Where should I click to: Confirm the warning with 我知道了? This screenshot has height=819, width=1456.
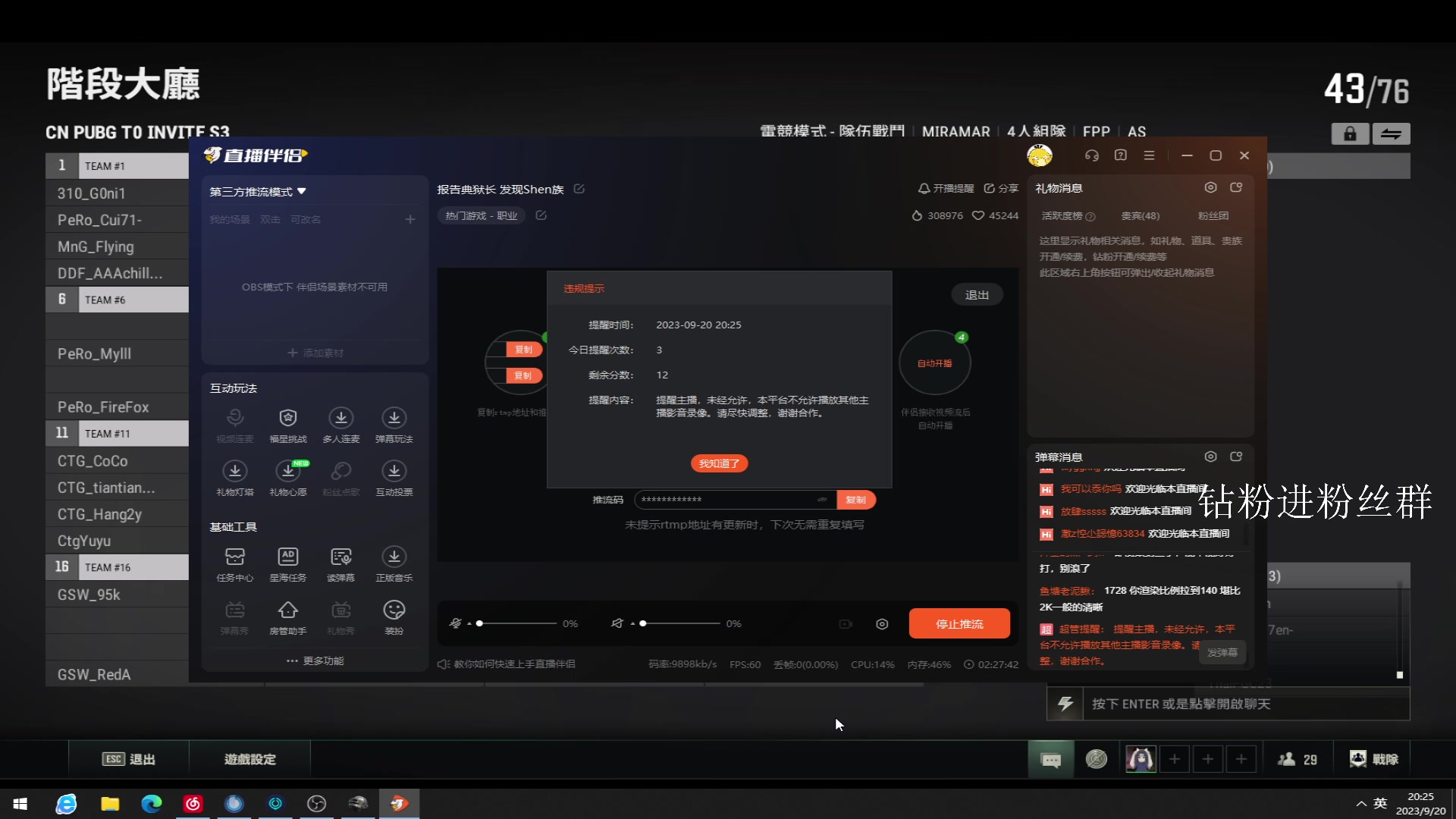tap(719, 463)
